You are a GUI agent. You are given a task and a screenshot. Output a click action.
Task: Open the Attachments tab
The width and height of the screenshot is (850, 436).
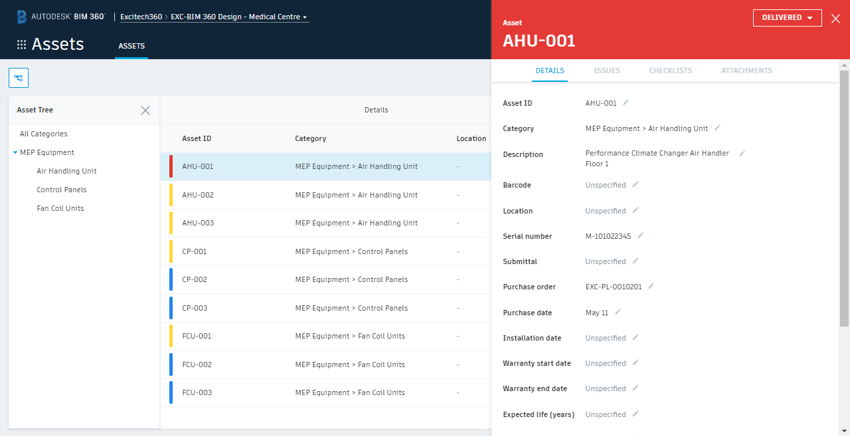[x=746, y=71]
